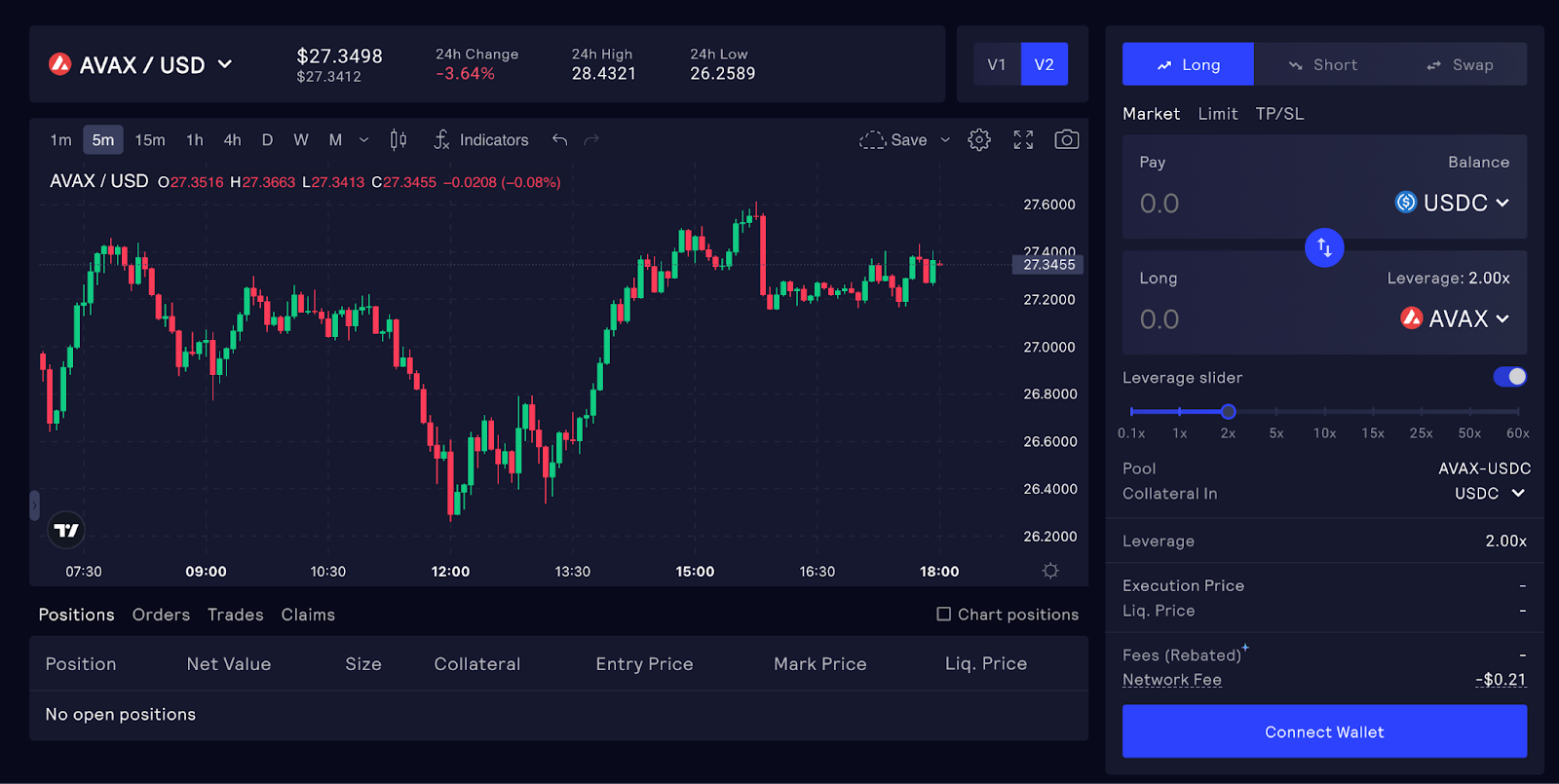The height and width of the screenshot is (784, 1559).
Task: Open chart settings gear
Action: (x=979, y=140)
